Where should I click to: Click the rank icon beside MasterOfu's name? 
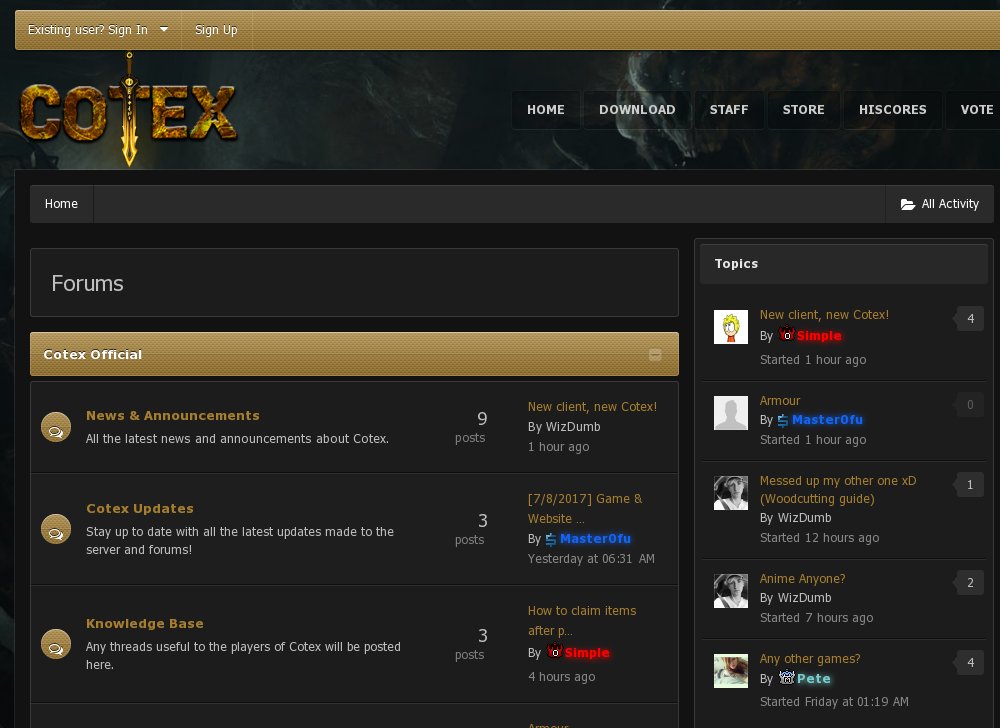[782, 419]
